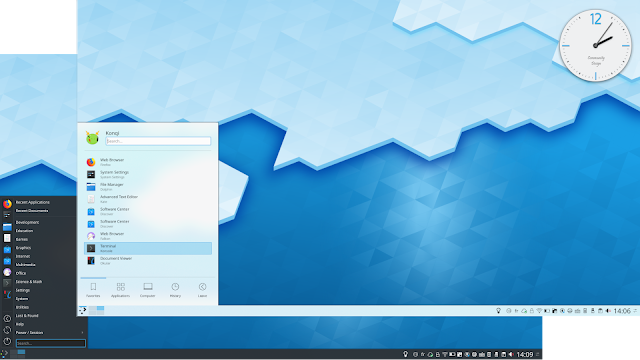The width and height of the screenshot is (640, 360).
Task: Click Dolphin folder icon in dark sidebar
Action: [7, 227]
